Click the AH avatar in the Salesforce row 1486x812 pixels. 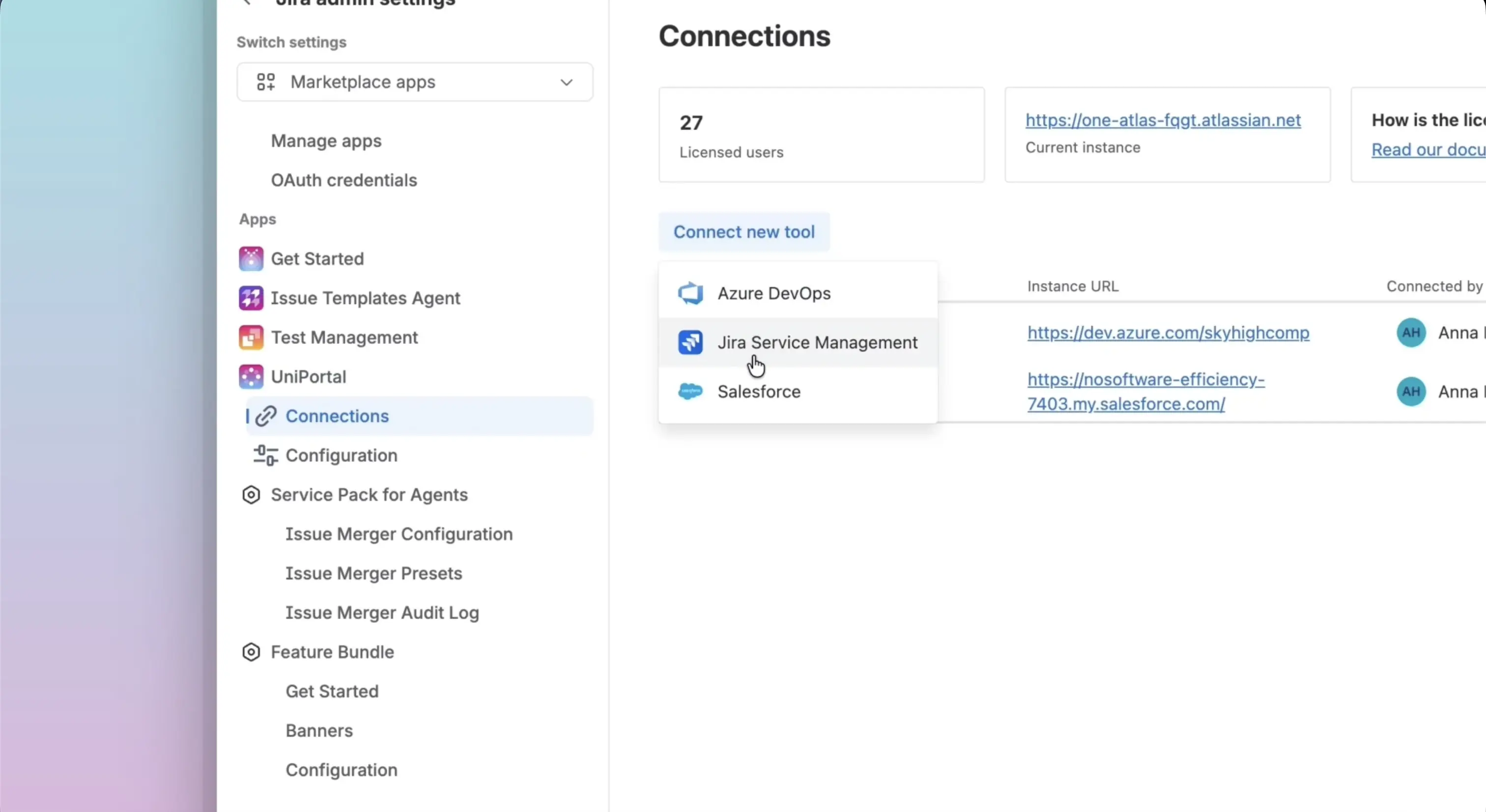pyautogui.click(x=1411, y=392)
